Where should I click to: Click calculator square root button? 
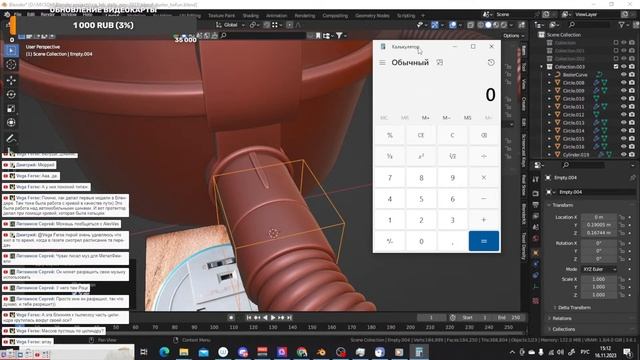(x=452, y=156)
